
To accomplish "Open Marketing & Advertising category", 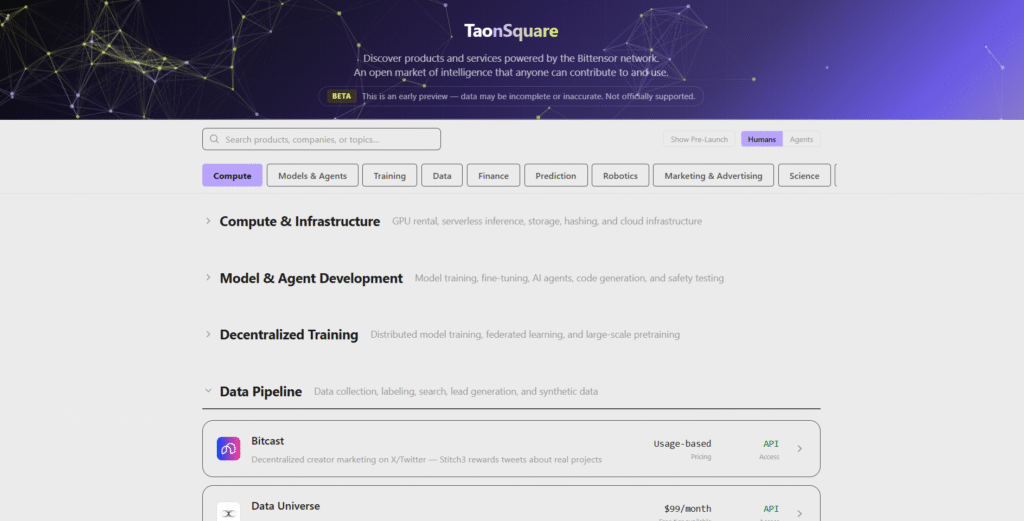I will click(x=713, y=176).
